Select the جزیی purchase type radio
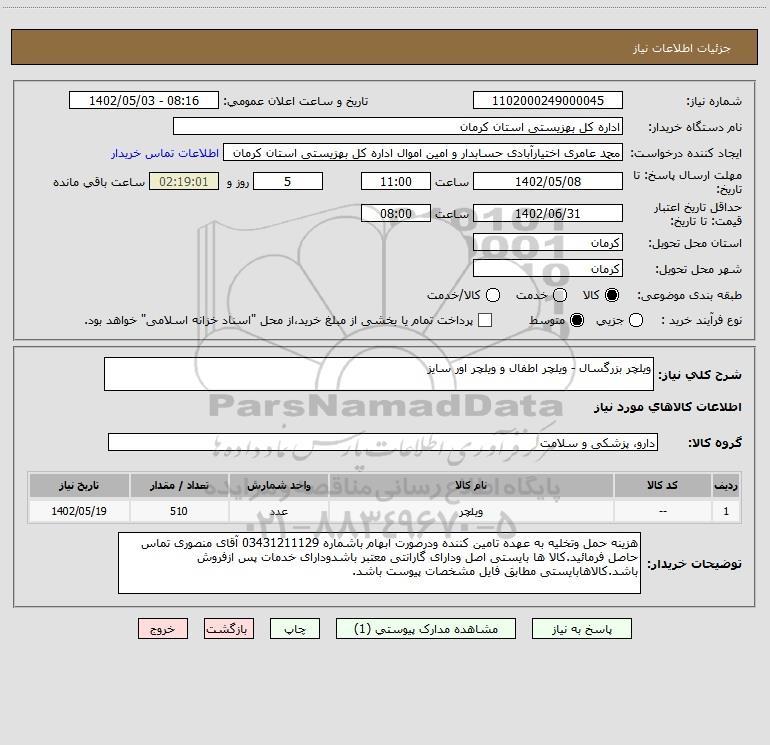The image size is (770, 745). point(635,320)
